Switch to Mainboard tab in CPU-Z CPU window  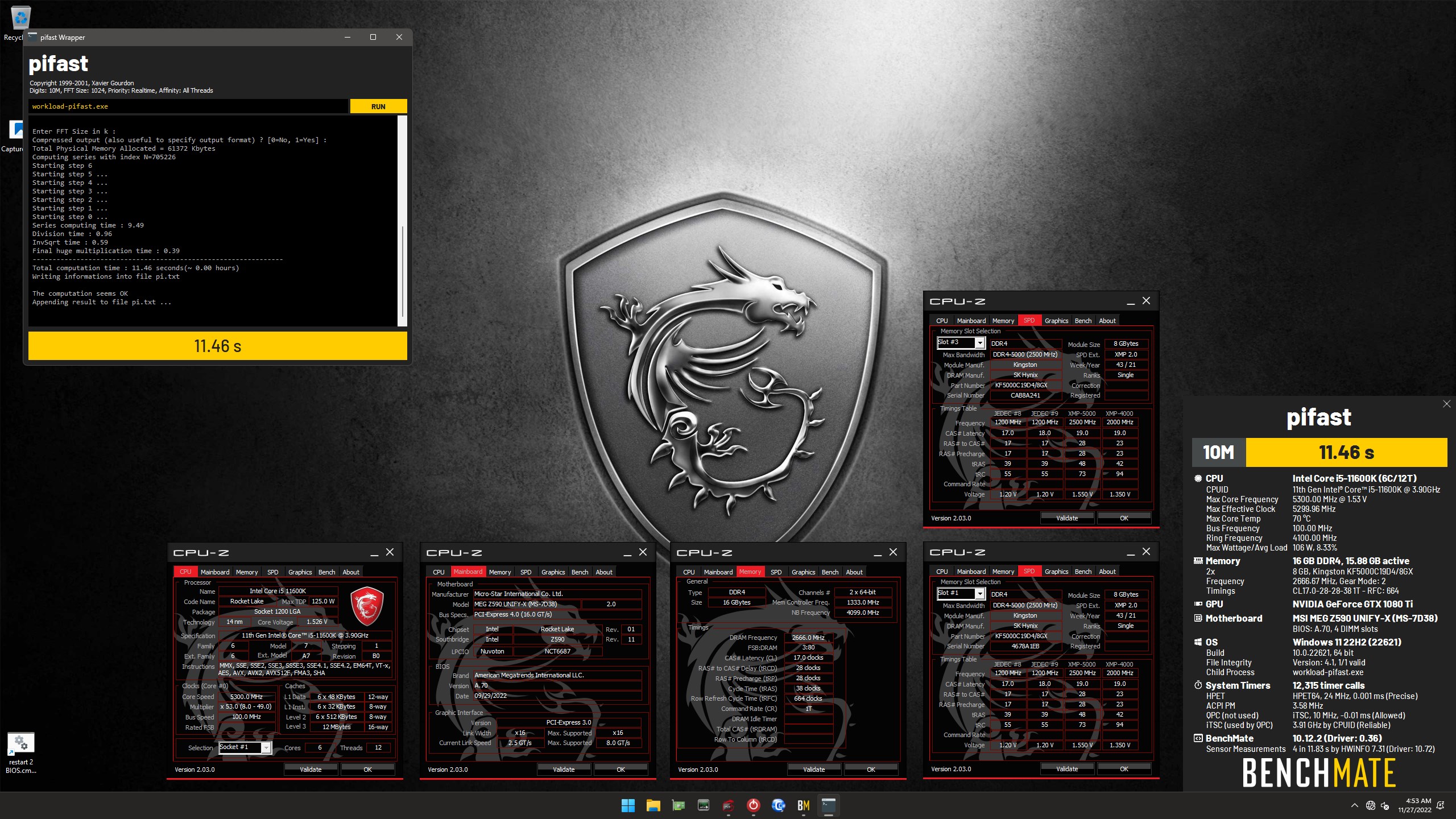(x=215, y=572)
